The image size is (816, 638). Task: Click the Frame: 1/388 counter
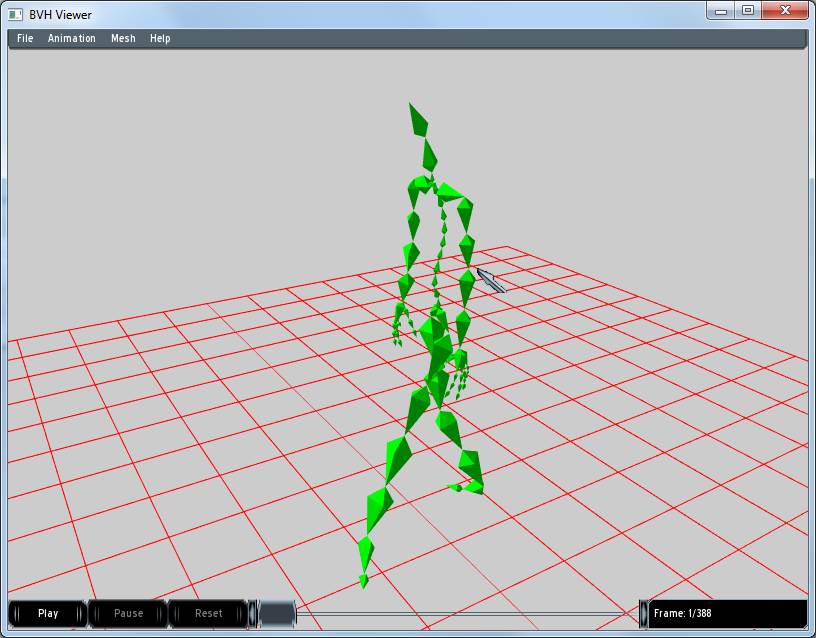[728, 614]
